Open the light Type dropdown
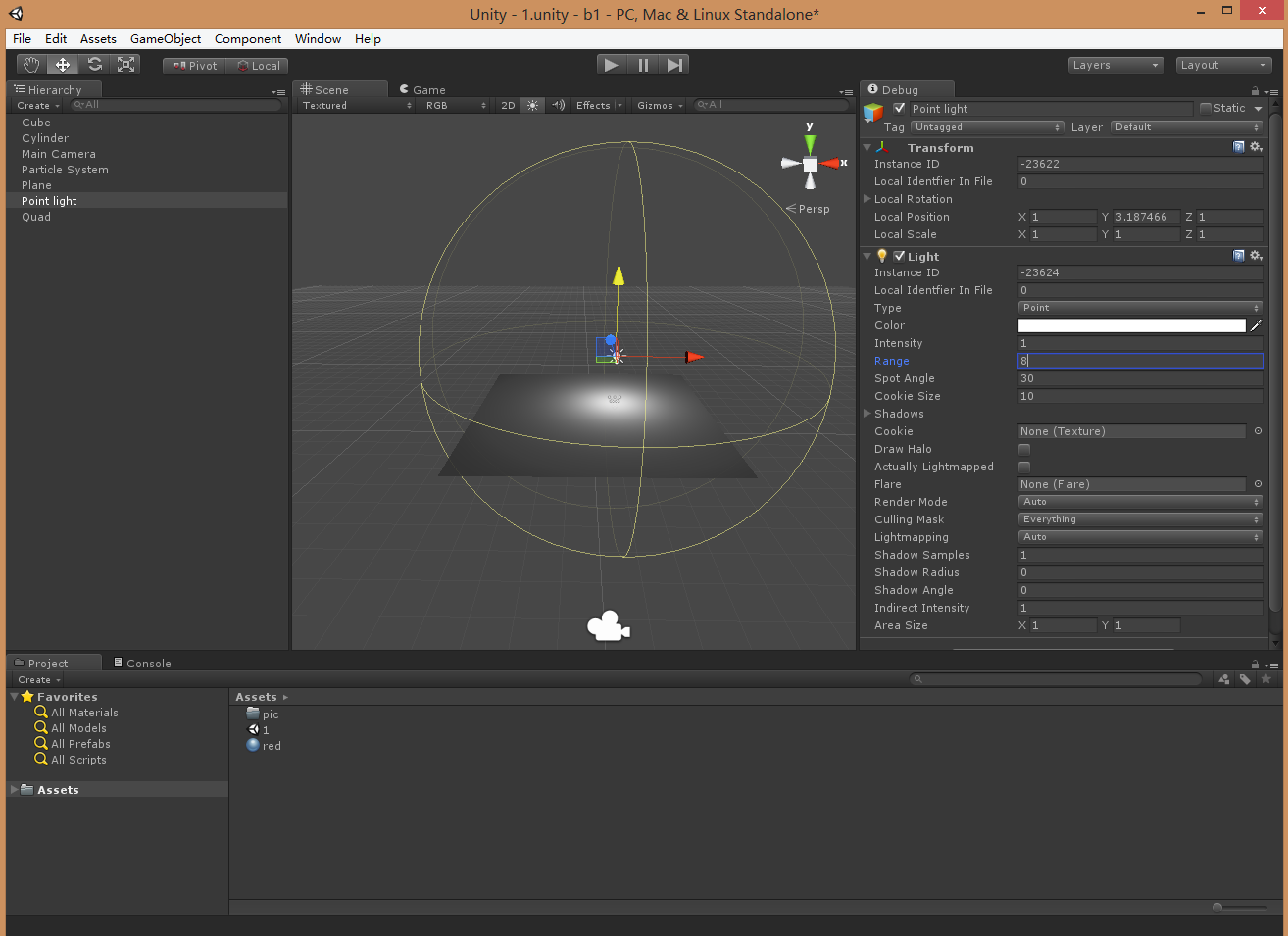This screenshot has height=936, width=1288. (x=1140, y=308)
